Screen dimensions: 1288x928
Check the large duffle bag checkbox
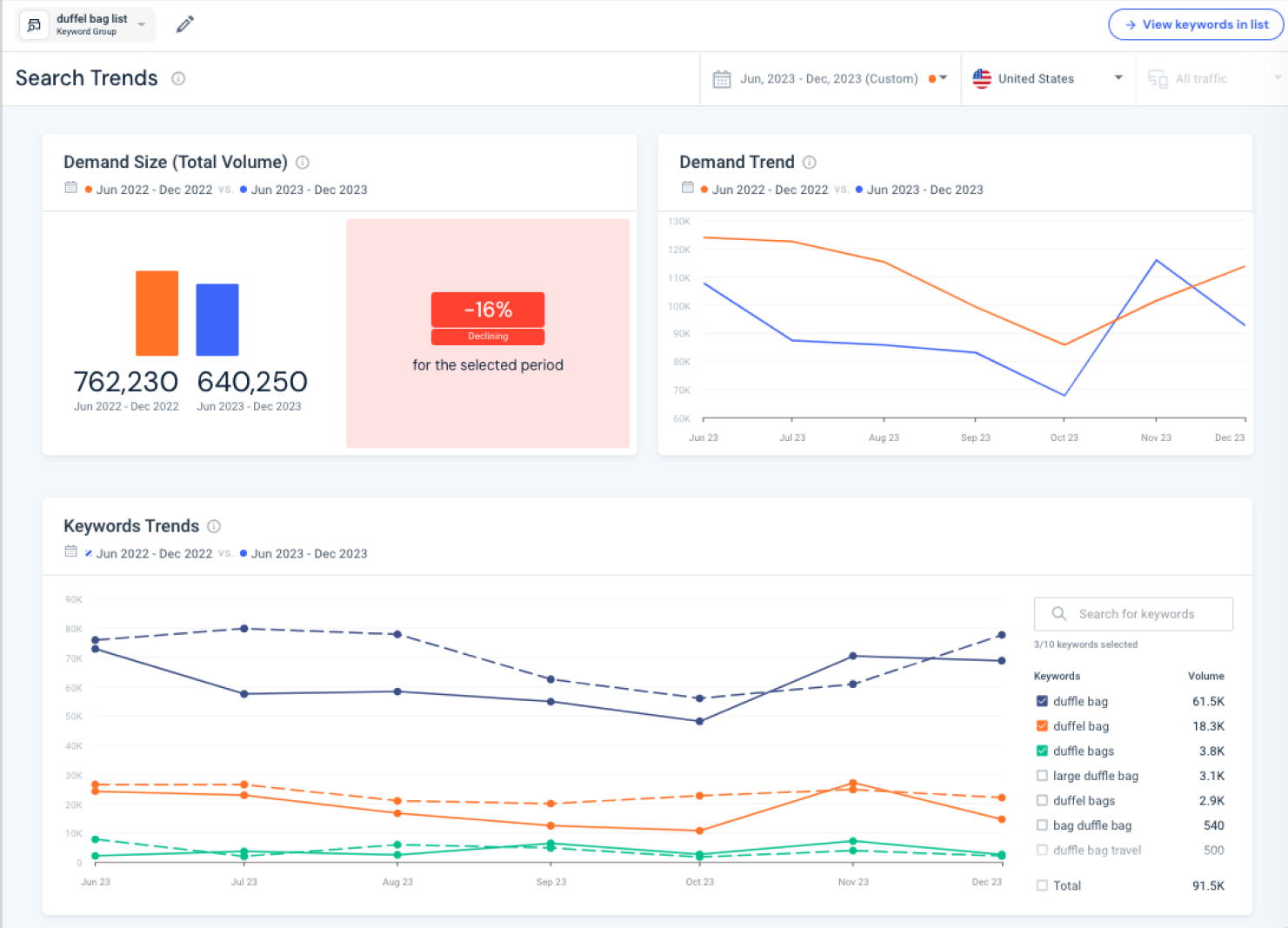click(1042, 776)
